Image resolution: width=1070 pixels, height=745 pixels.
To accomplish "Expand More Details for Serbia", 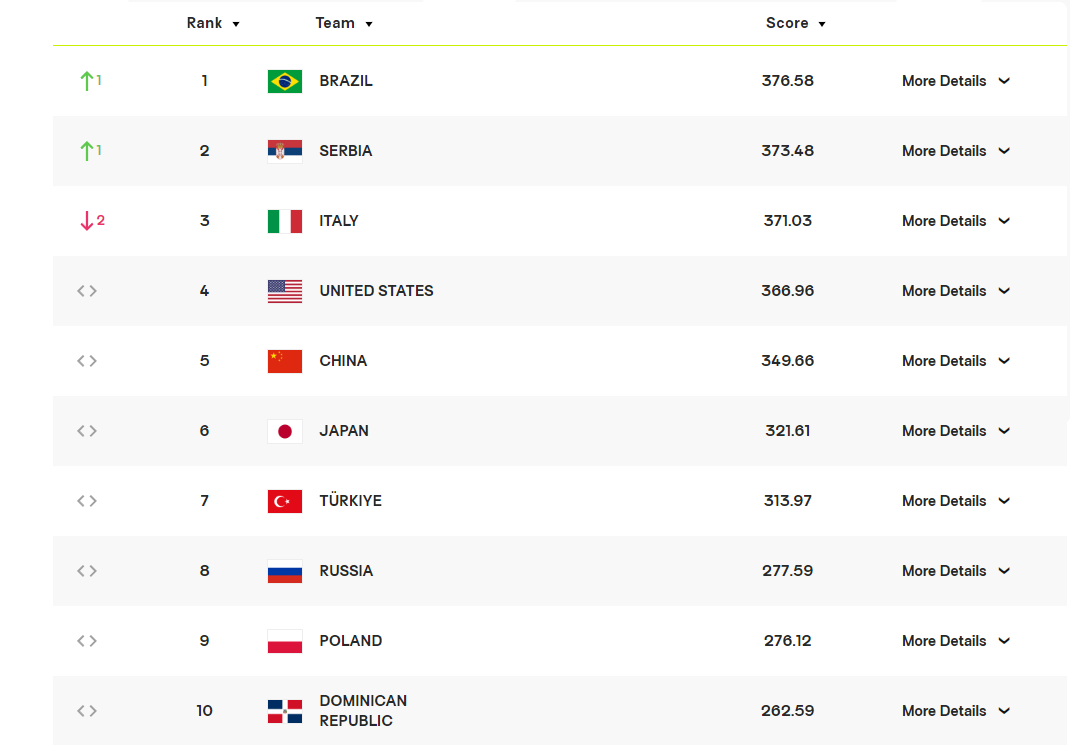I will coord(955,151).
